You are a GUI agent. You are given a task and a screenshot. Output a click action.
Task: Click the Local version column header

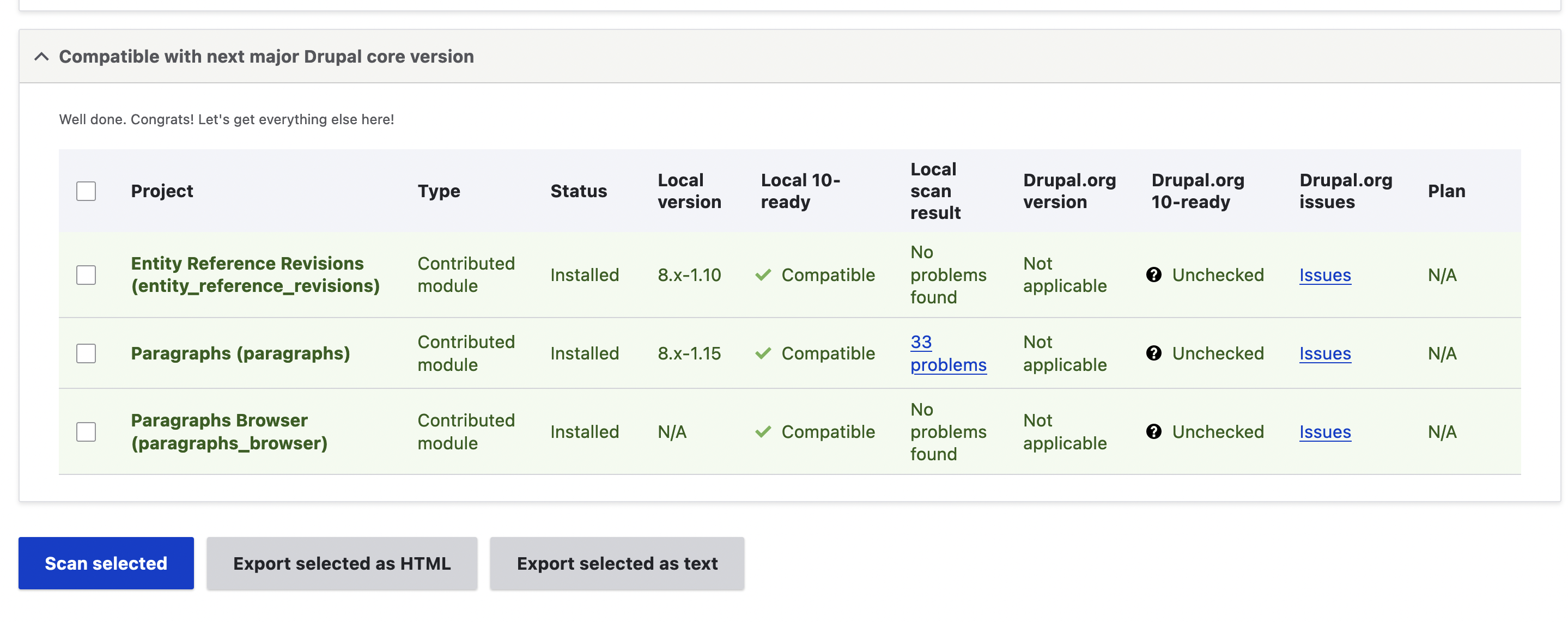689,191
